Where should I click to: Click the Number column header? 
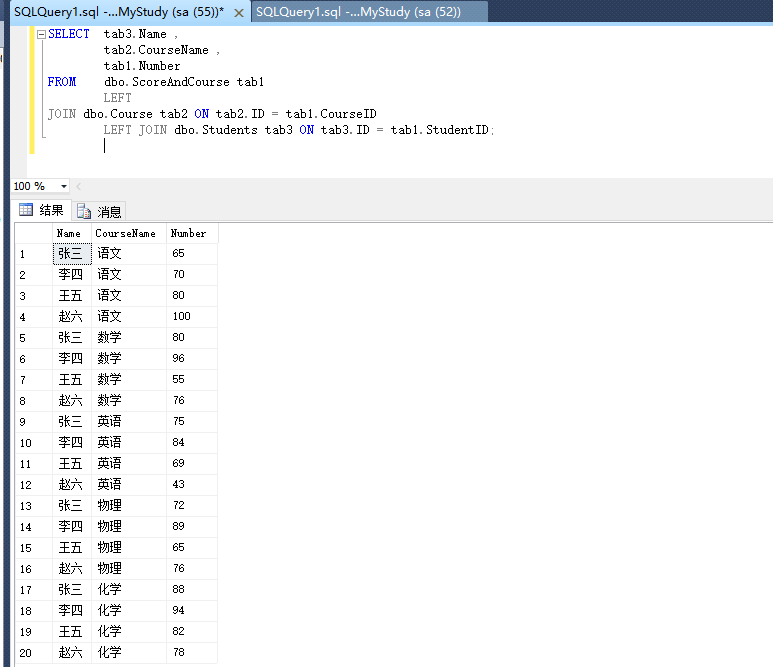pyautogui.click(x=192, y=233)
